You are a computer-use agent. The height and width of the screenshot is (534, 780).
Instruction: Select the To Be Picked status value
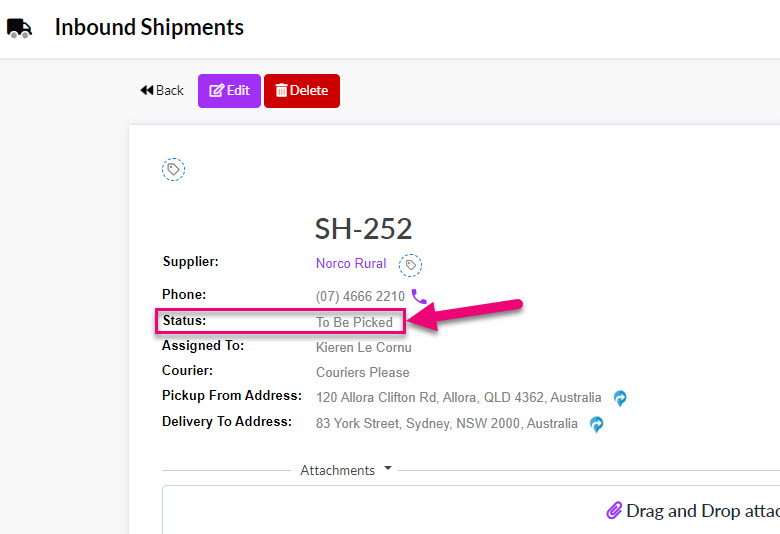tap(354, 322)
